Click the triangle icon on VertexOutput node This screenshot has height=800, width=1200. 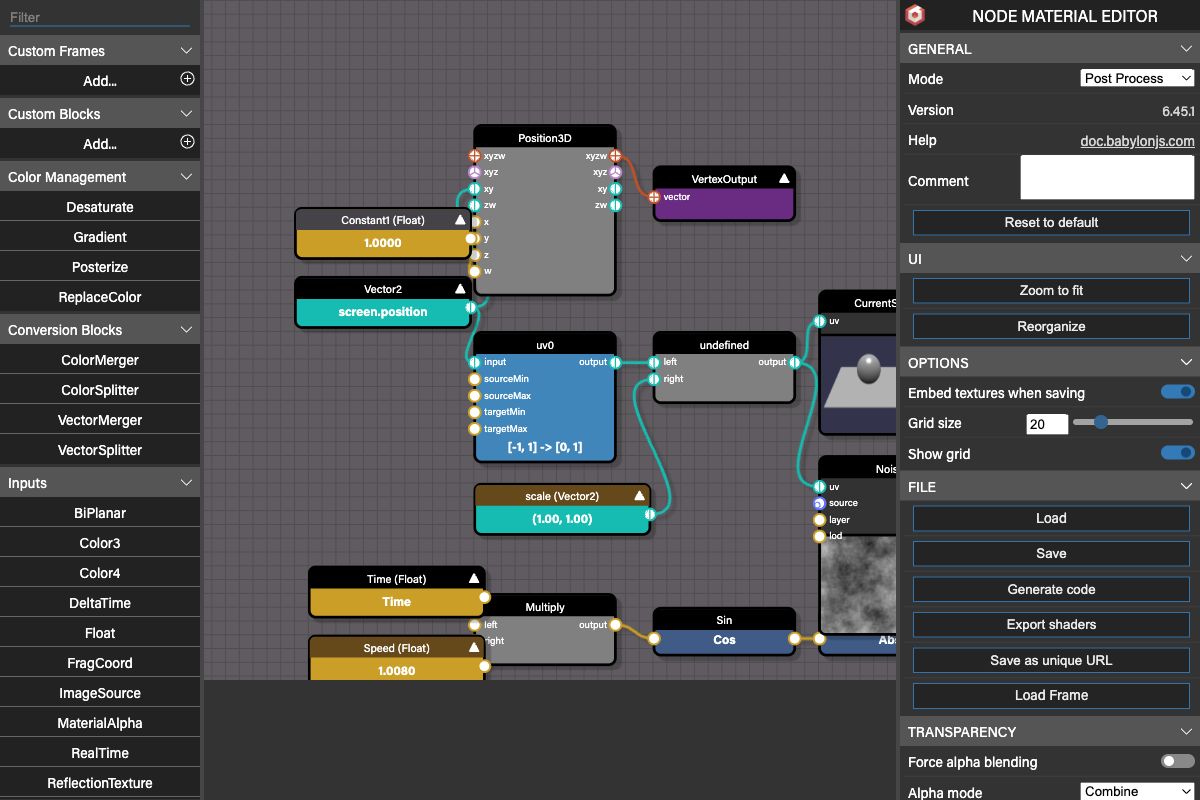(x=785, y=179)
